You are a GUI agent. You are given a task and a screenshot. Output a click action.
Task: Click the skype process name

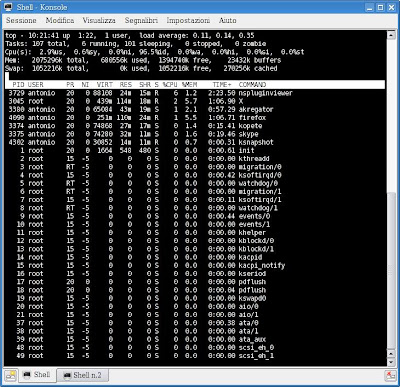coord(248,134)
